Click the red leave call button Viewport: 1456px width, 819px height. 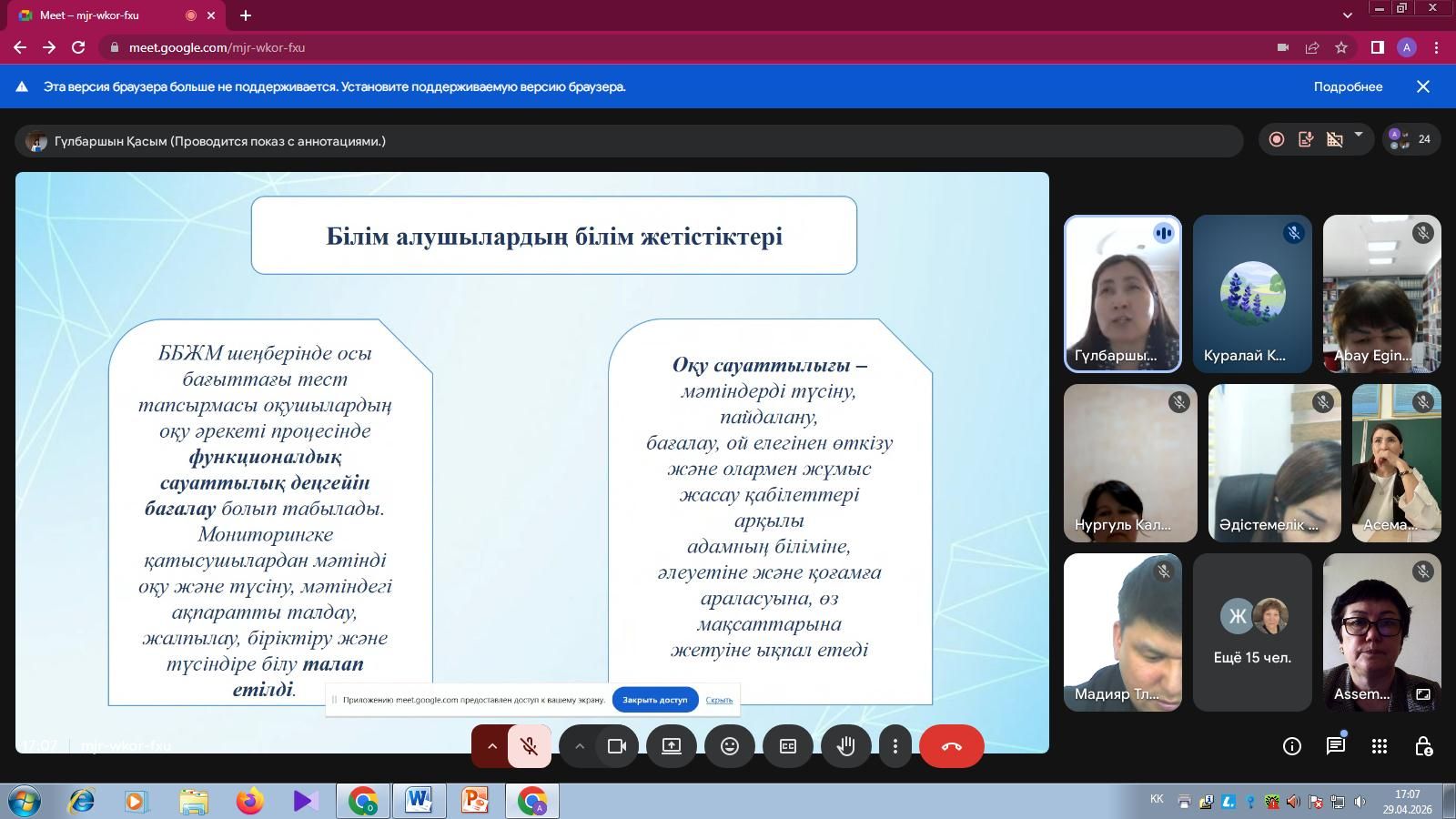tap(951, 746)
